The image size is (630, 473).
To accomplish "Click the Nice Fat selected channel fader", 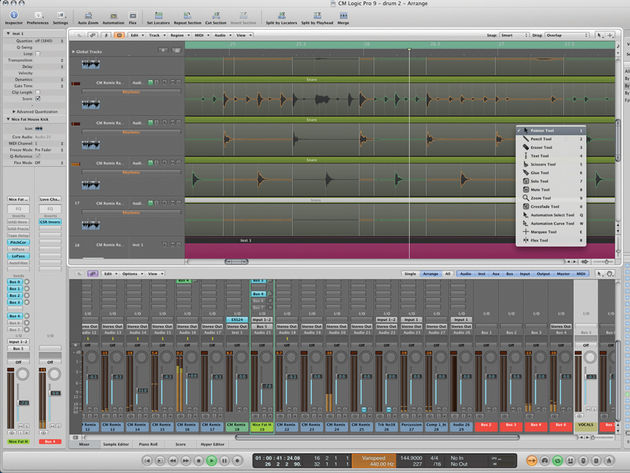I will (267, 386).
